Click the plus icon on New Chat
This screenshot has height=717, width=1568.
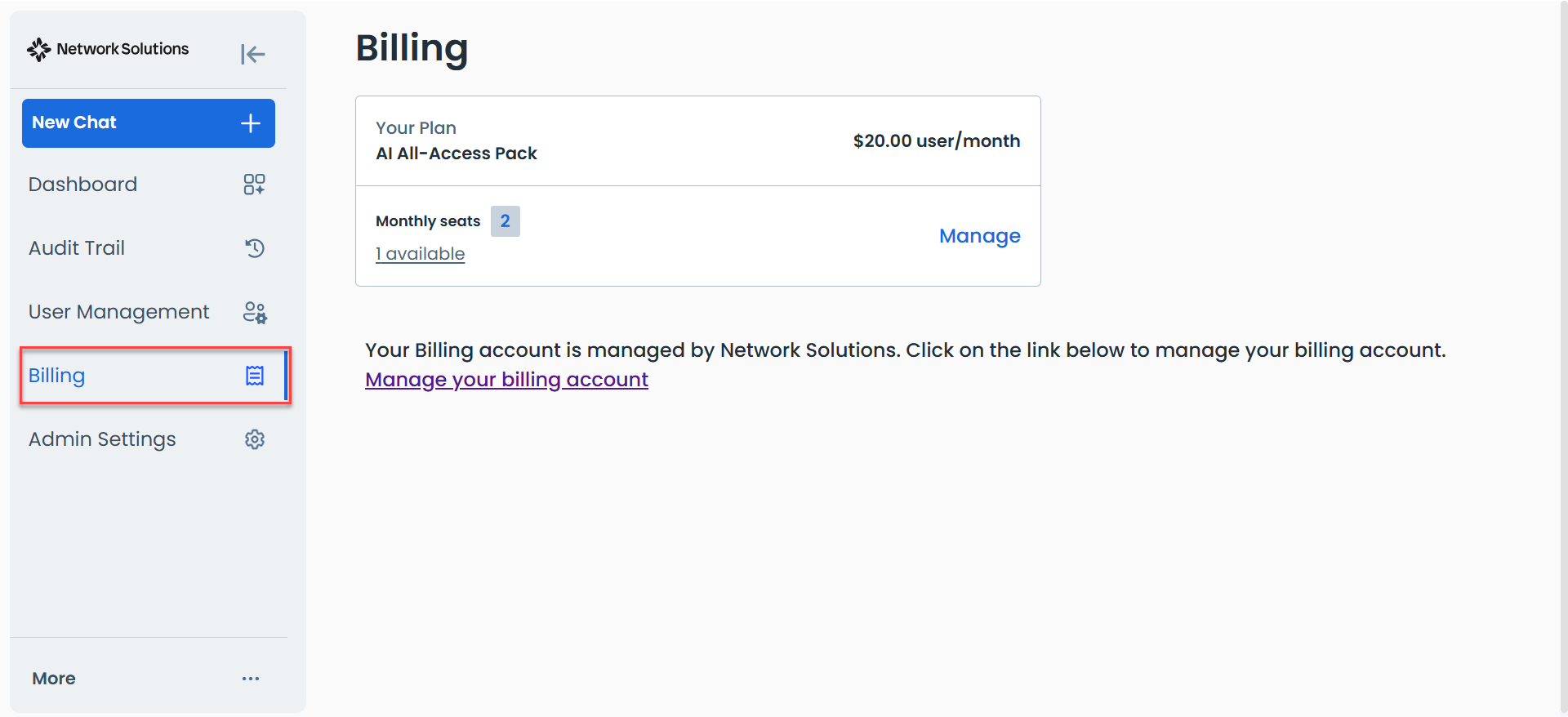pyautogui.click(x=251, y=123)
